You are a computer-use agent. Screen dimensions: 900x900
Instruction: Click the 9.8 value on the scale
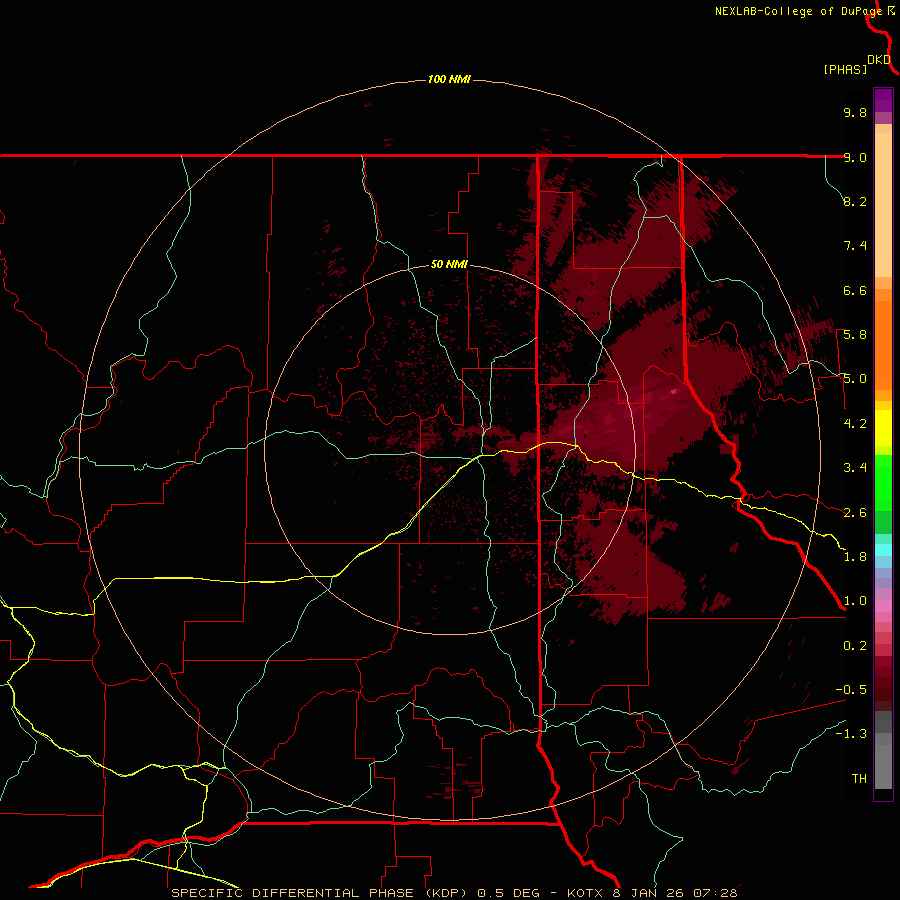point(855,112)
